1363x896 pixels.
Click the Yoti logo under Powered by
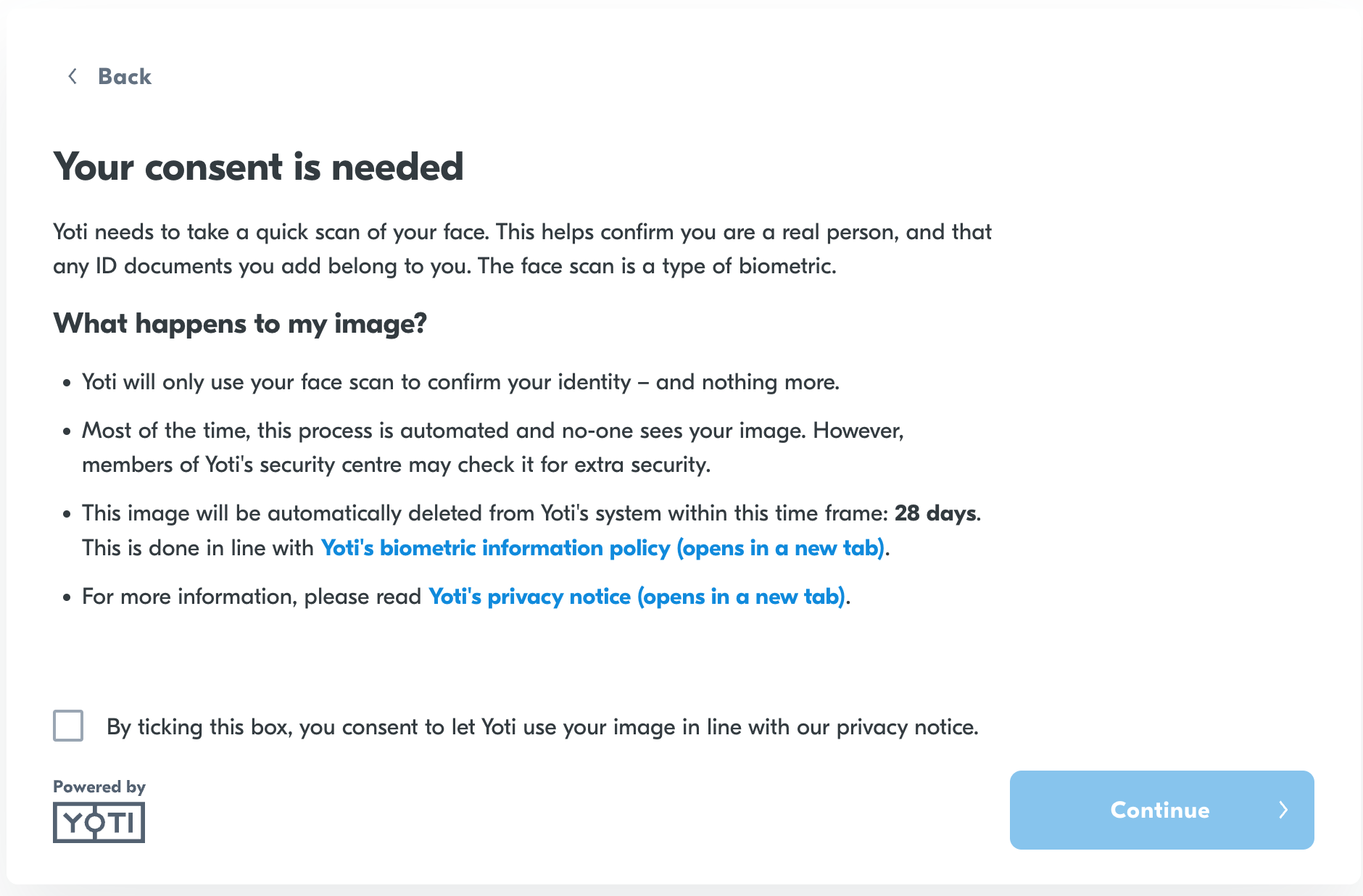tap(99, 822)
